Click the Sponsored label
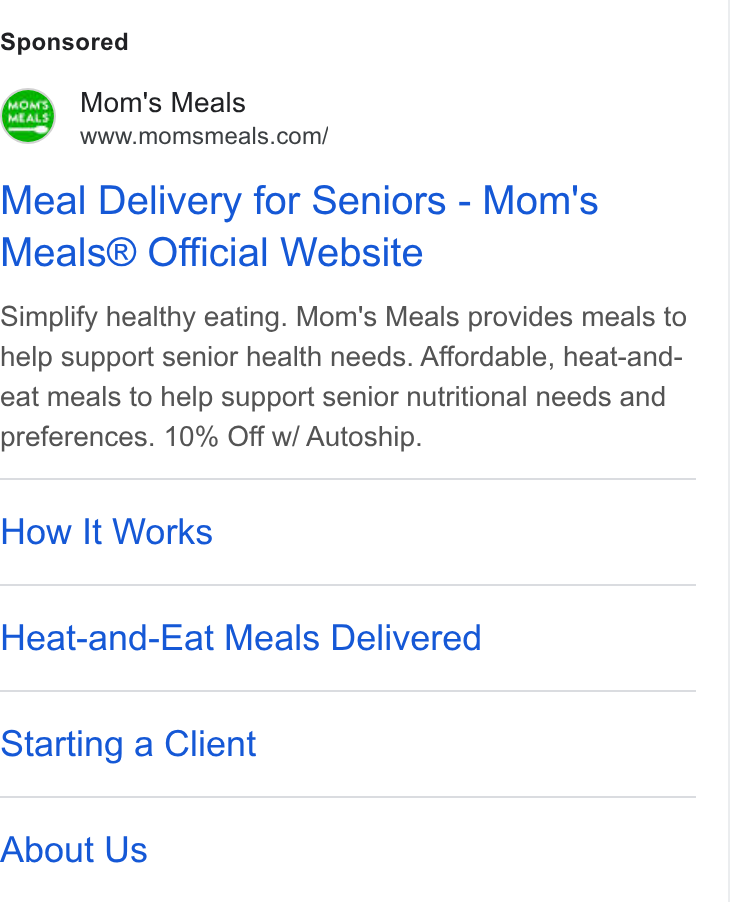730x902 pixels. pyautogui.click(x=64, y=42)
